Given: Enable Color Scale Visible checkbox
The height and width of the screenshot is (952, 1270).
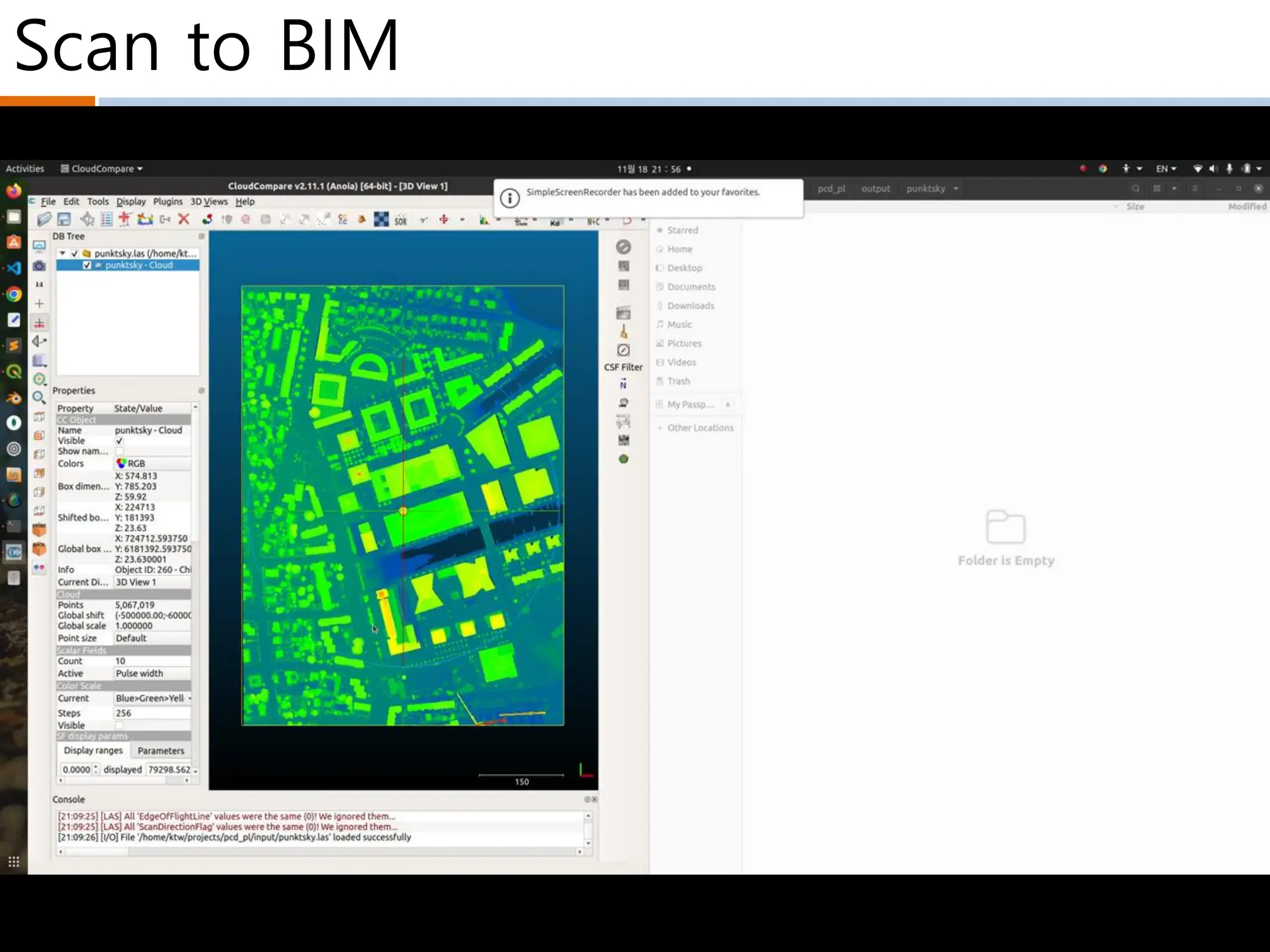Looking at the screenshot, I should pos(119,725).
